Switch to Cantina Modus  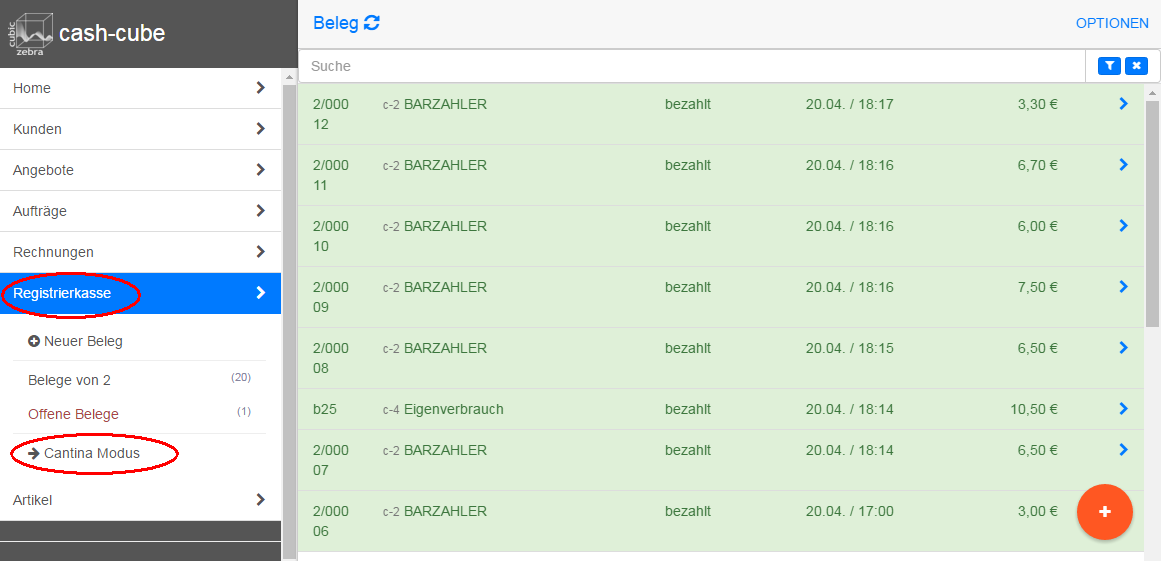(x=92, y=453)
